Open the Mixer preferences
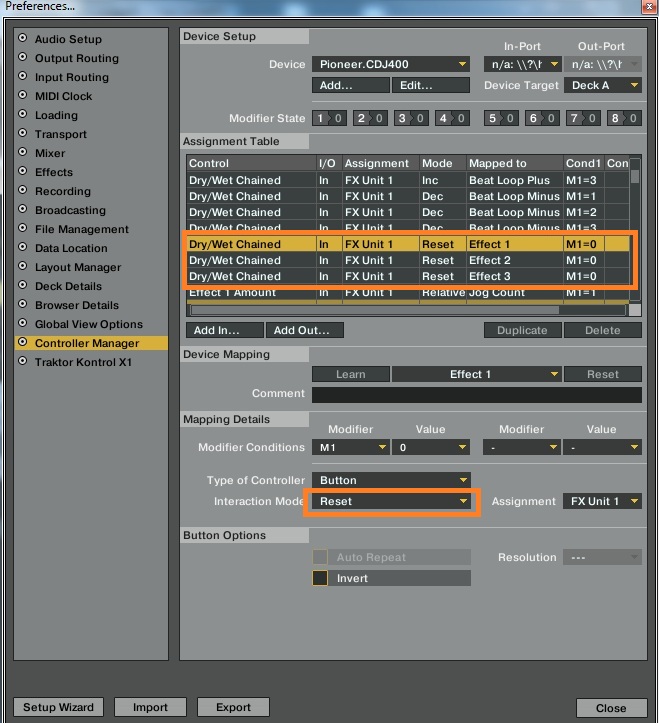The height and width of the screenshot is (723, 659). coord(50,153)
